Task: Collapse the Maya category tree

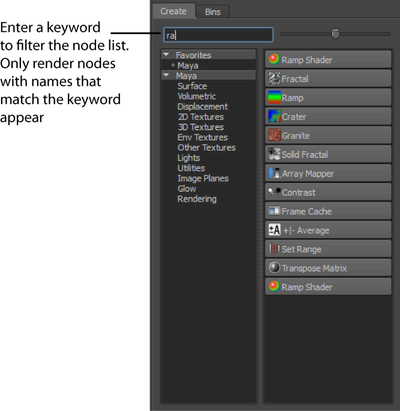Action: click(x=166, y=75)
